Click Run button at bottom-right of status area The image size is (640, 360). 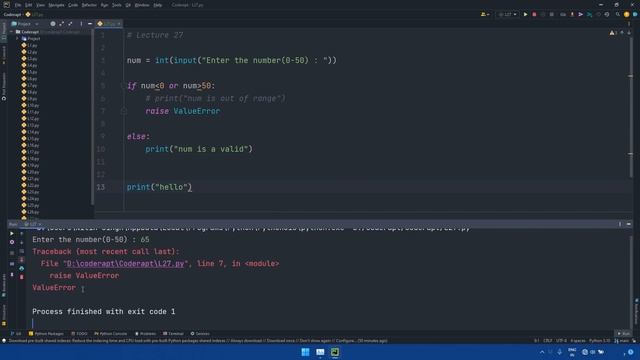[623, 333]
